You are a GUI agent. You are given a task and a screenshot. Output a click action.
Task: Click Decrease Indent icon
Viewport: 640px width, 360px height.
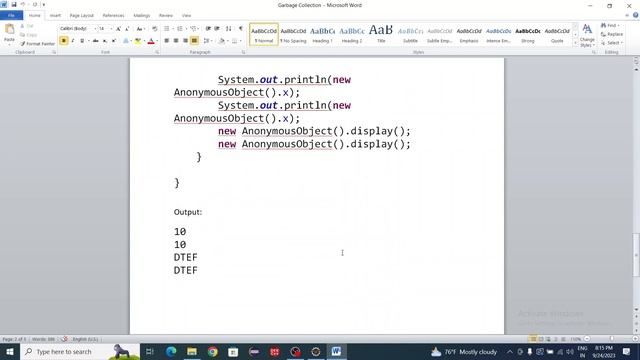coord(208,29)
